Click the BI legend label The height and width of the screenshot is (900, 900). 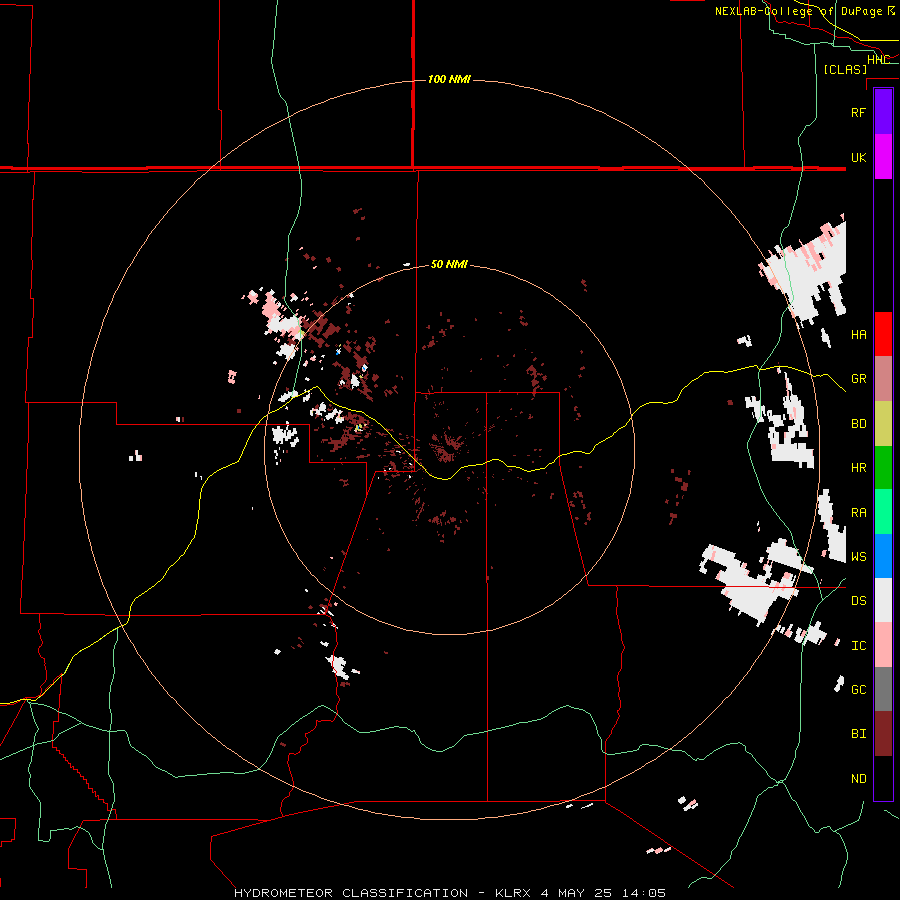tap(858, 734)
